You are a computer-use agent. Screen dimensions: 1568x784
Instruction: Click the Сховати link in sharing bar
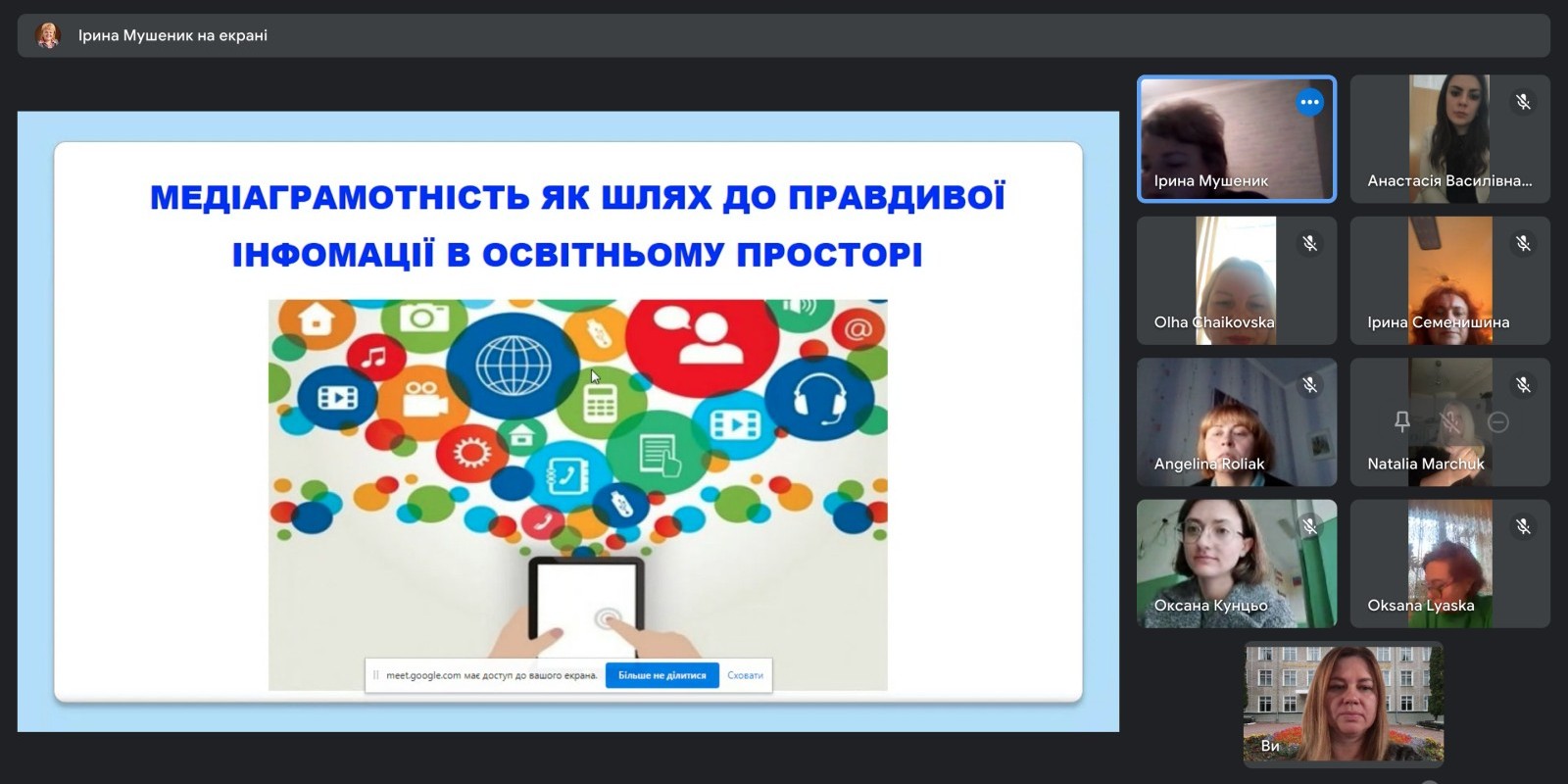pos(745,675)
